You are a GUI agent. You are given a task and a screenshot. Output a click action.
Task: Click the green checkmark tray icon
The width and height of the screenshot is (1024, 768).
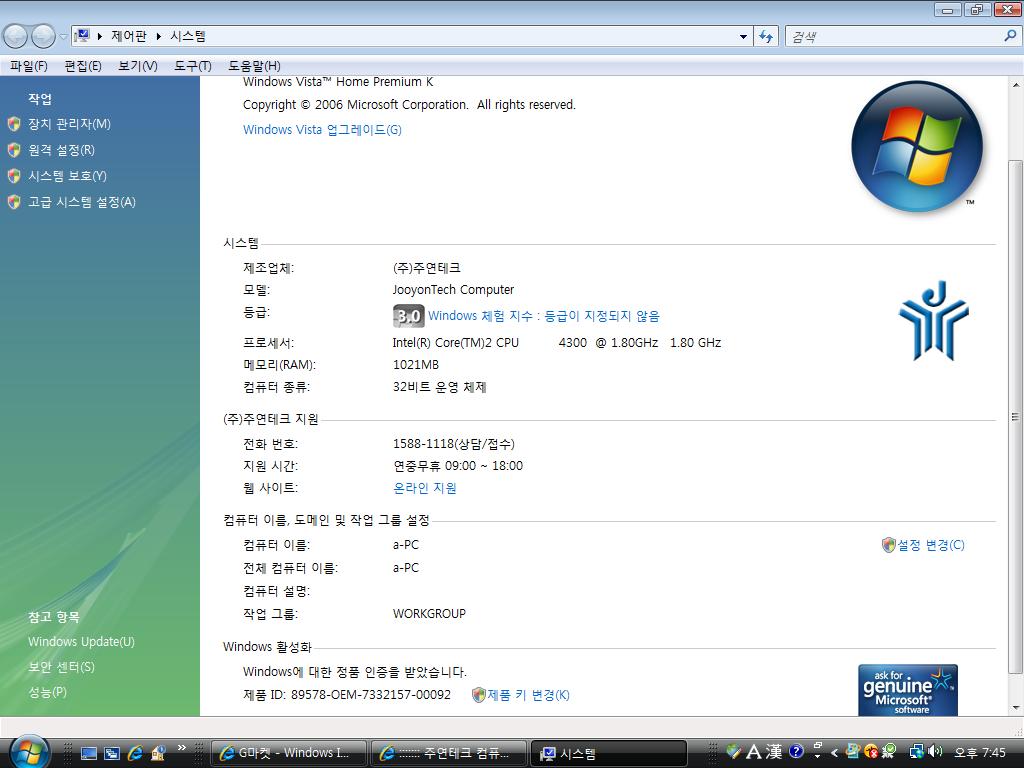(889, 752)
